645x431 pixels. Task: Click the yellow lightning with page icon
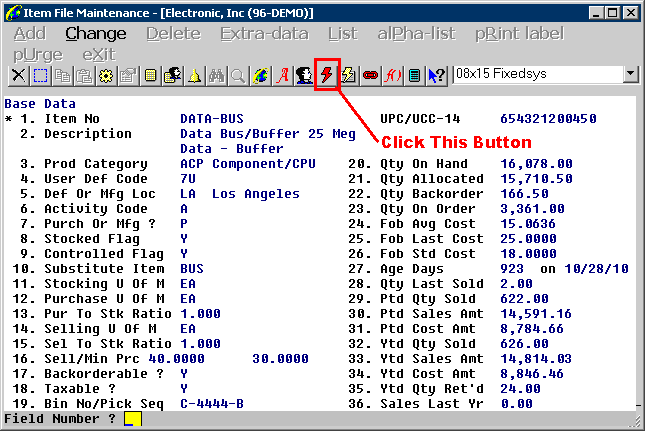(348, 76)
